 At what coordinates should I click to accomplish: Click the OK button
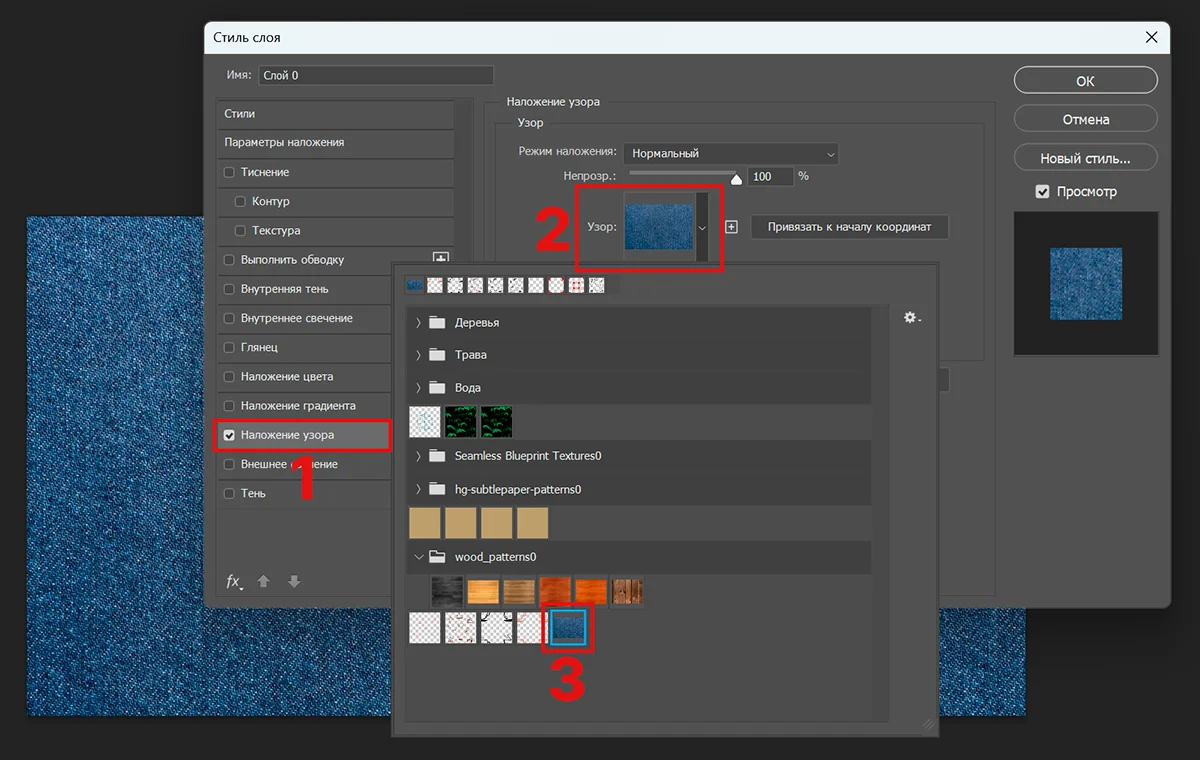(1086, 81)
